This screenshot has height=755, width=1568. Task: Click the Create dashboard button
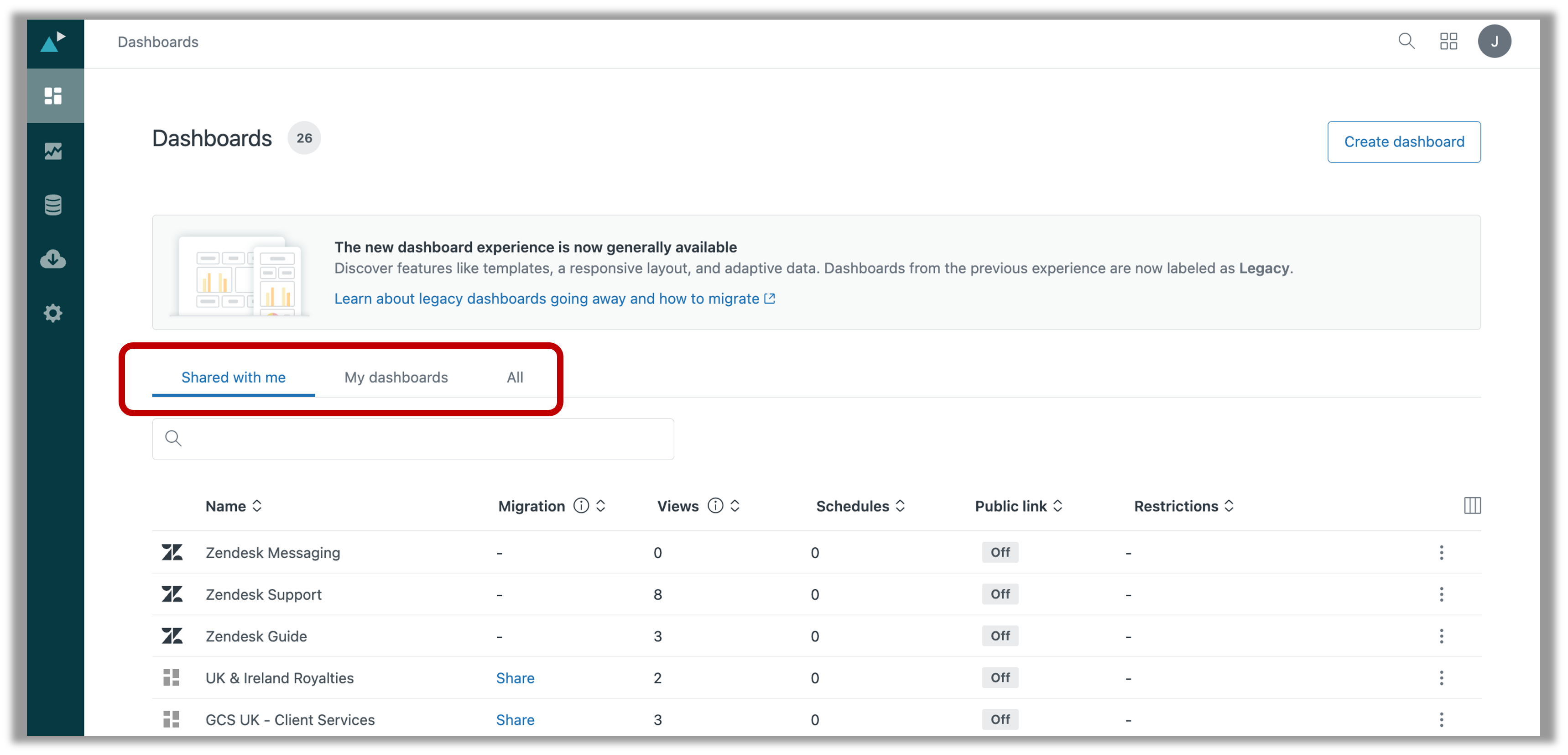coord(1404,142)
